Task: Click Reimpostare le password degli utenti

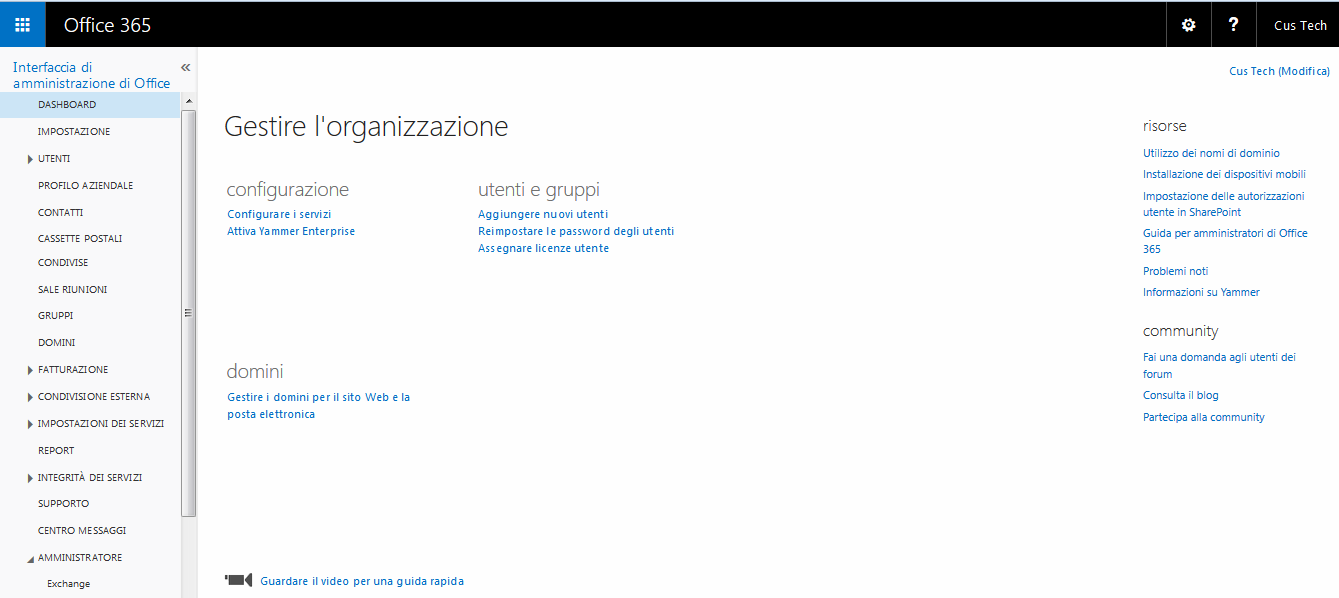Action: click(x=576, y=231)
